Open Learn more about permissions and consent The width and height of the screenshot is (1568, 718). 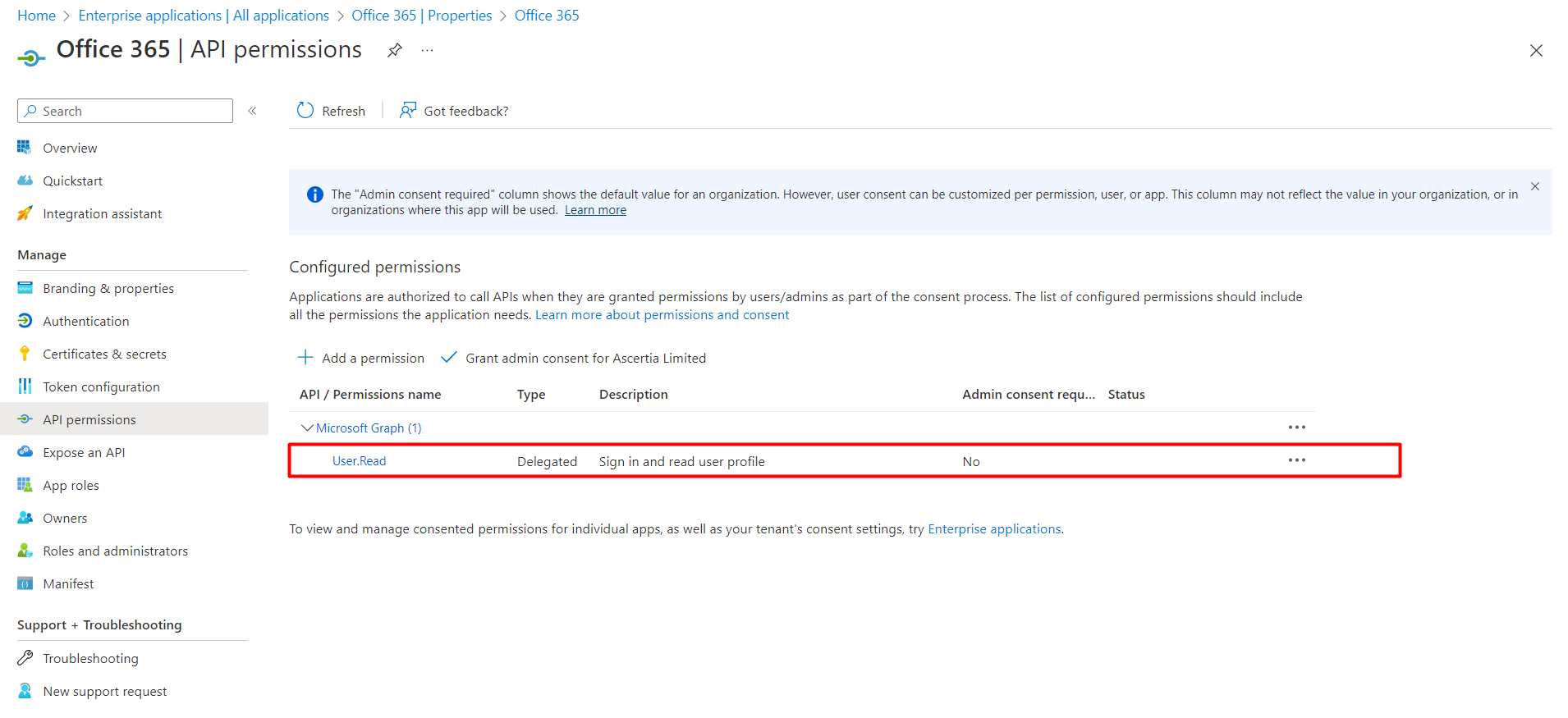[662, 315]
